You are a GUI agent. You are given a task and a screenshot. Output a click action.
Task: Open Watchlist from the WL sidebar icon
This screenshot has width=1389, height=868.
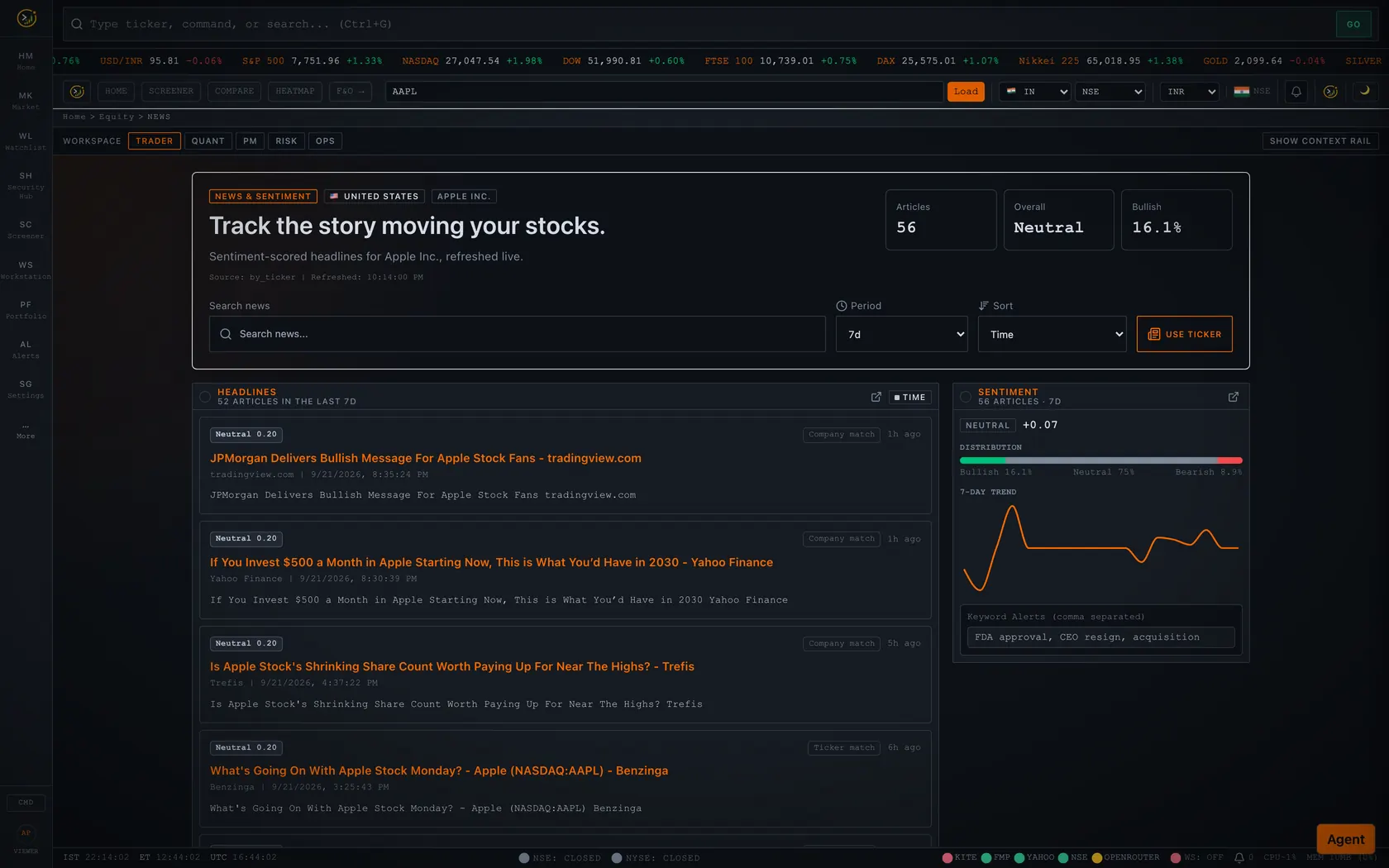(26, 141)
